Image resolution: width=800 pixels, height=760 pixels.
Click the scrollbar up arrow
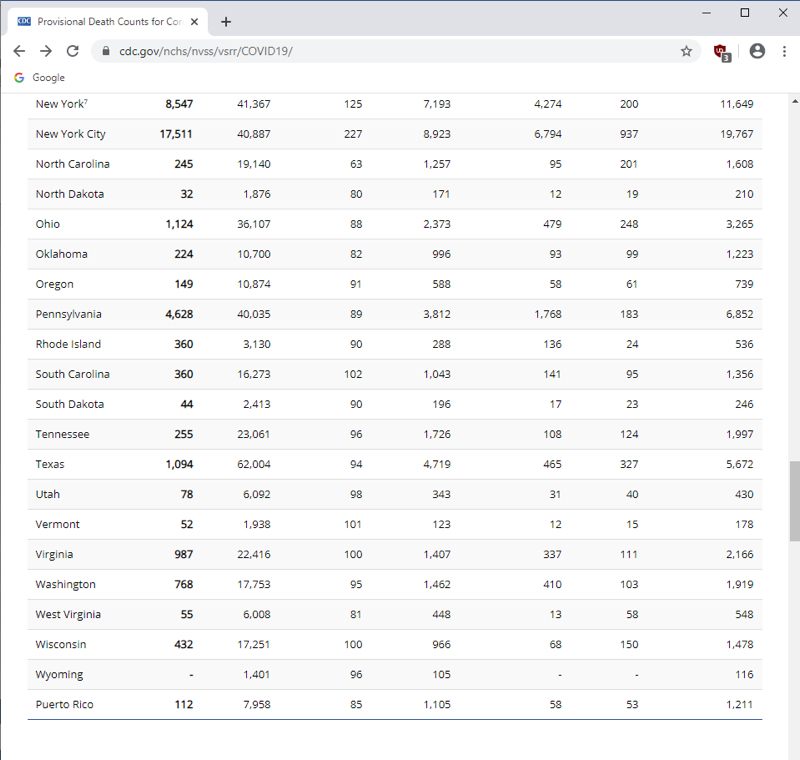(x=794, y=102)
